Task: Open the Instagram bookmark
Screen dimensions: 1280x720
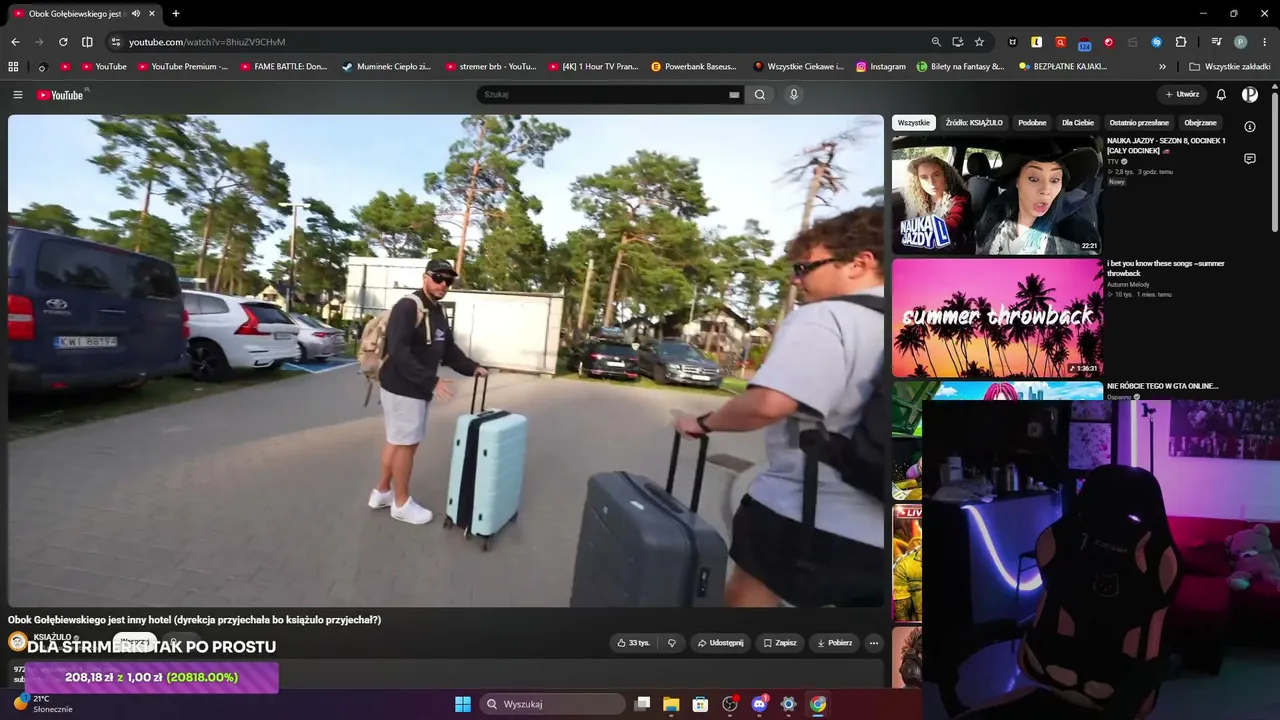Action: pos(880,67)
